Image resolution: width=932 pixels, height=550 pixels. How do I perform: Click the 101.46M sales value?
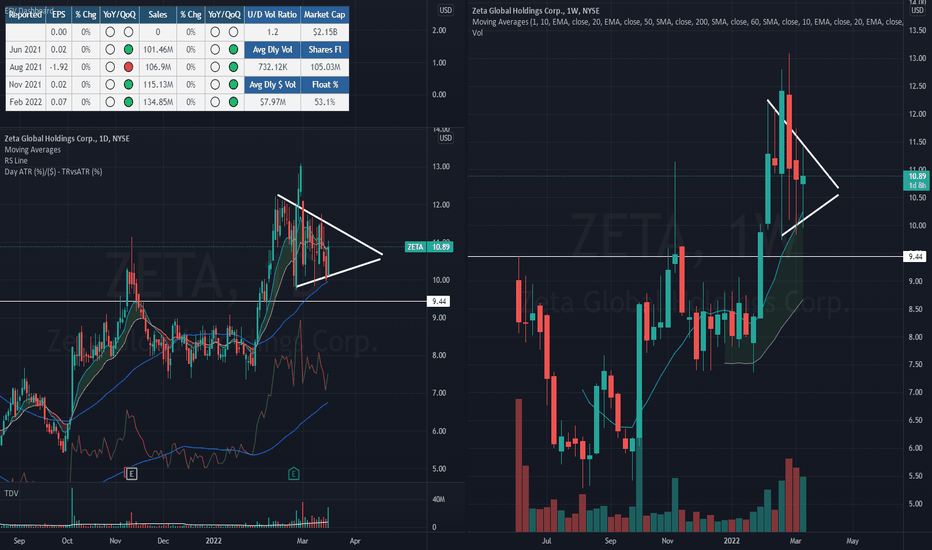pos(158,50)
